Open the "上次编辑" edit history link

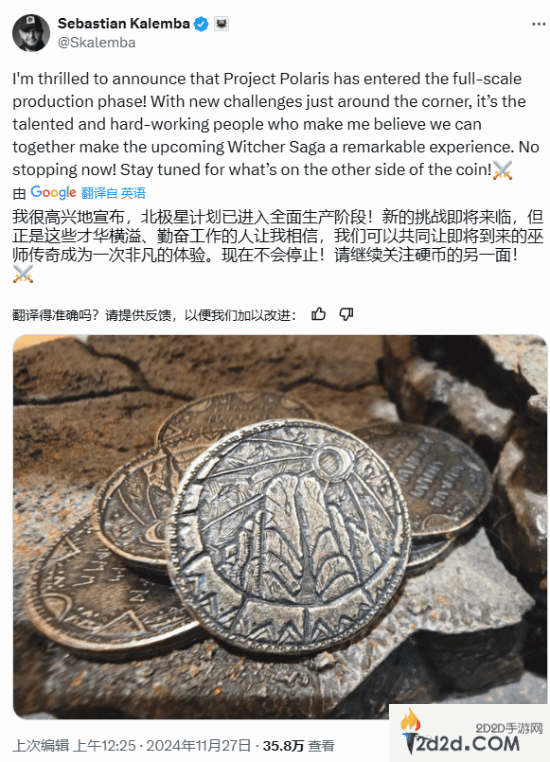tap(41, 745)
